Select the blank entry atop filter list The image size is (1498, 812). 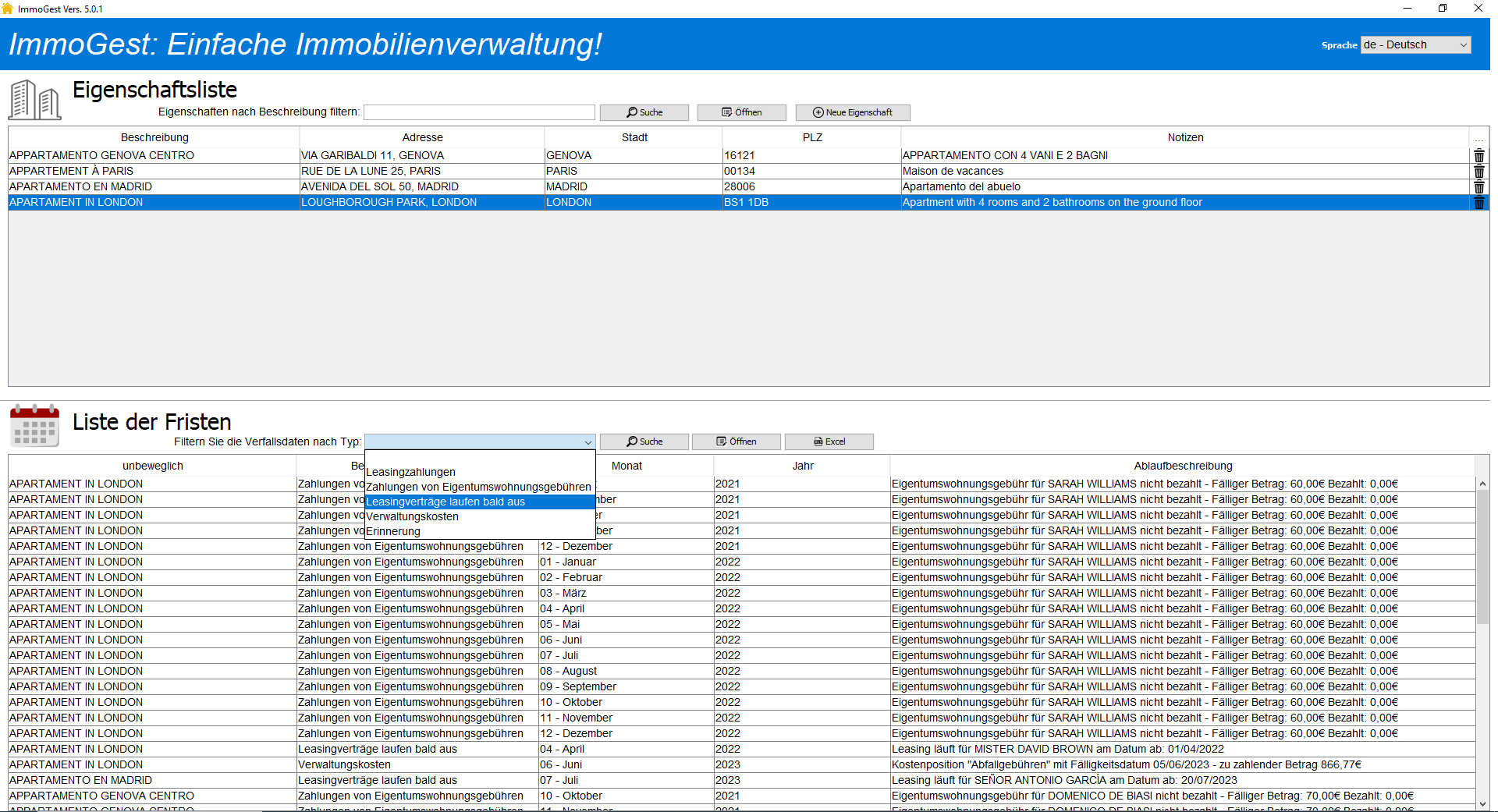[480, 458]
